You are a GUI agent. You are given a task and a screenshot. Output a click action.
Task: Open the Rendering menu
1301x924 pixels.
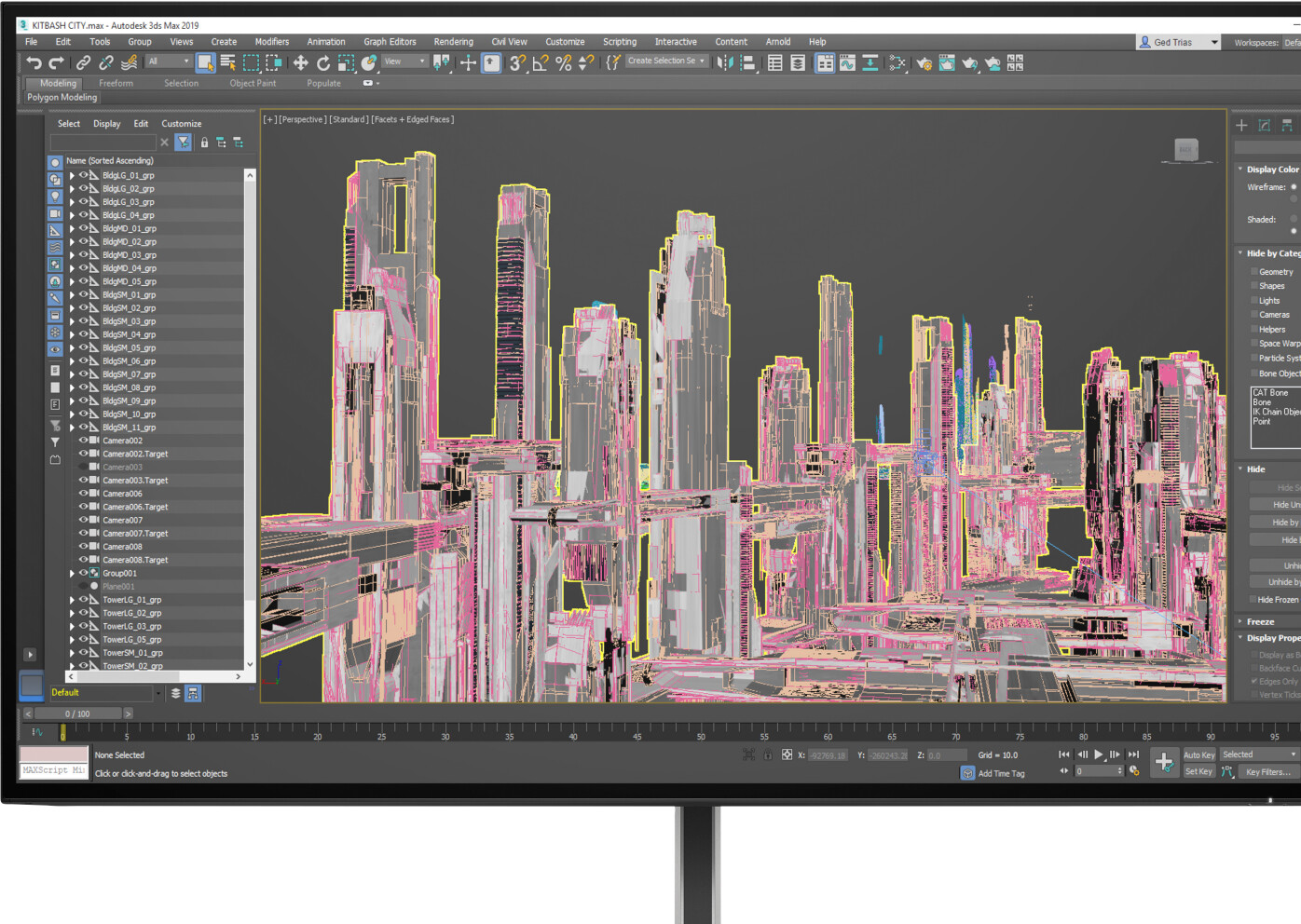453,42
